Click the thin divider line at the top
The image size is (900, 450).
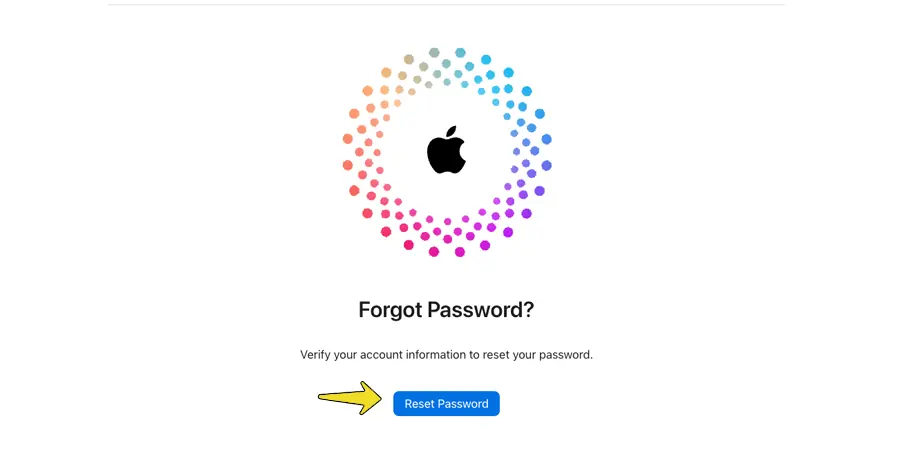446,5
